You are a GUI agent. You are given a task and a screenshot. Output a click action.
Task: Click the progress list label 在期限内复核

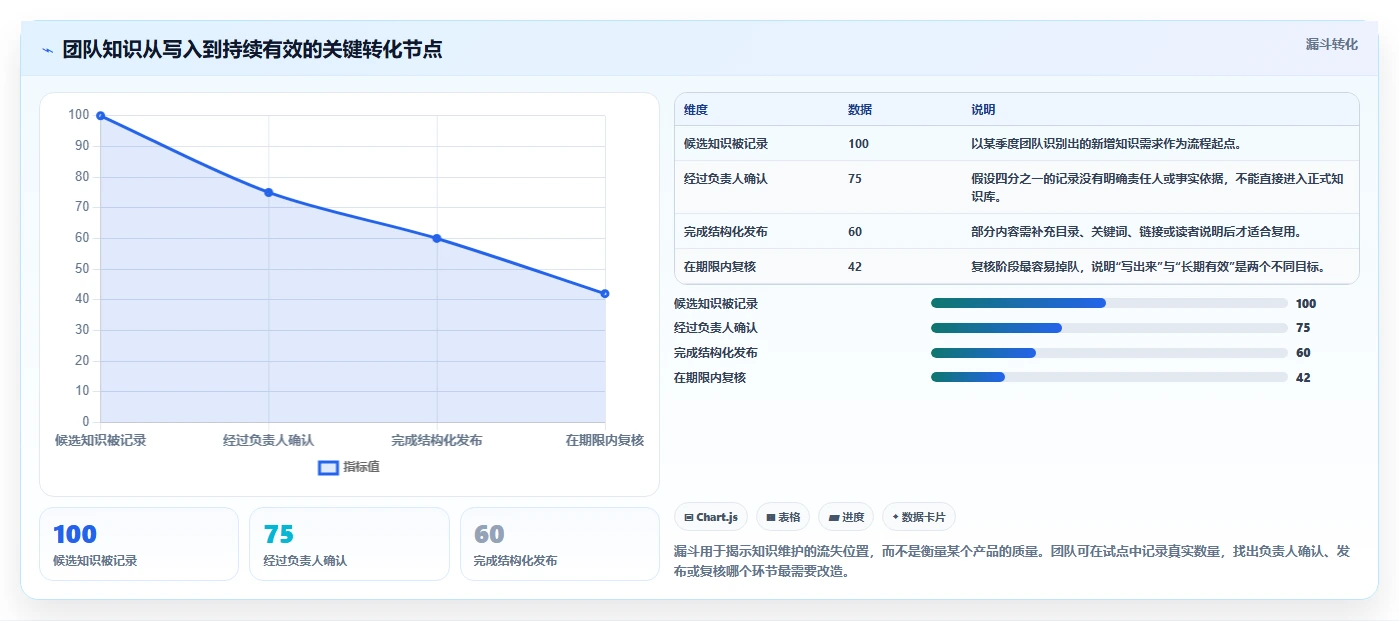[710, 378]
